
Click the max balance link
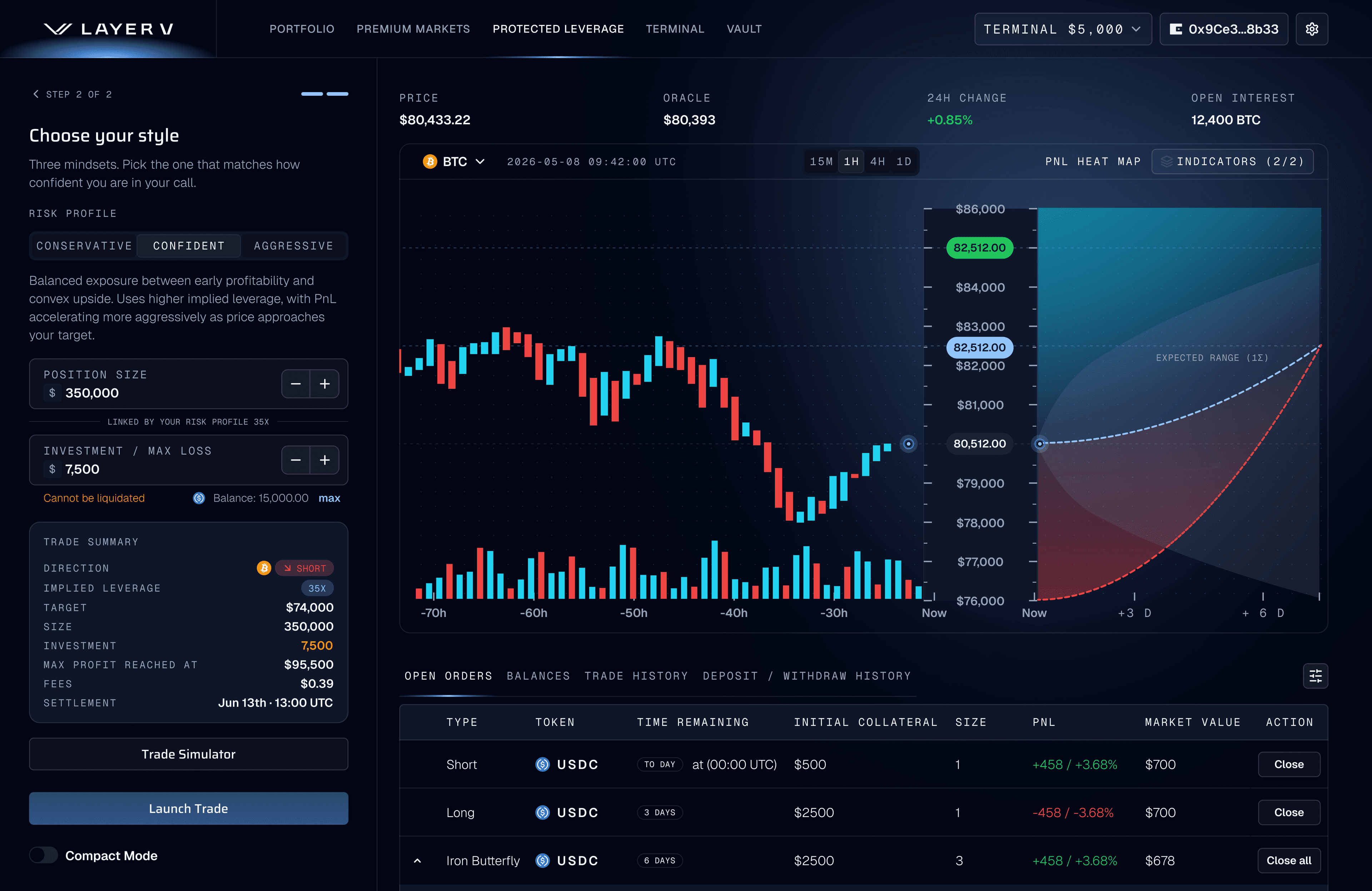click(329, 498)
